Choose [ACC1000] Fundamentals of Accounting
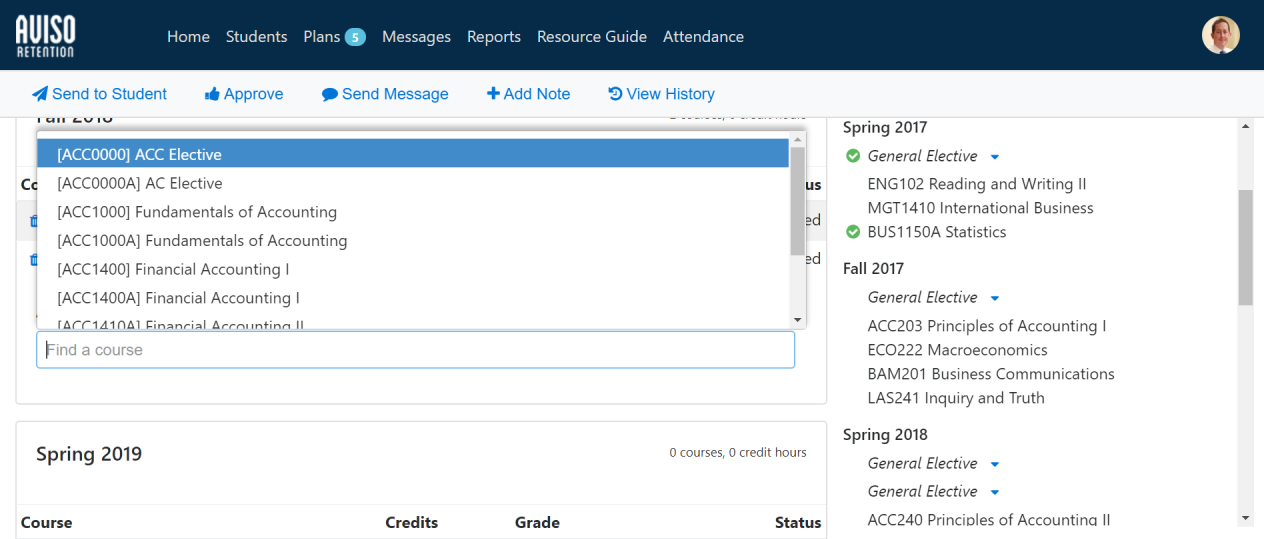 tap(413, 212)
